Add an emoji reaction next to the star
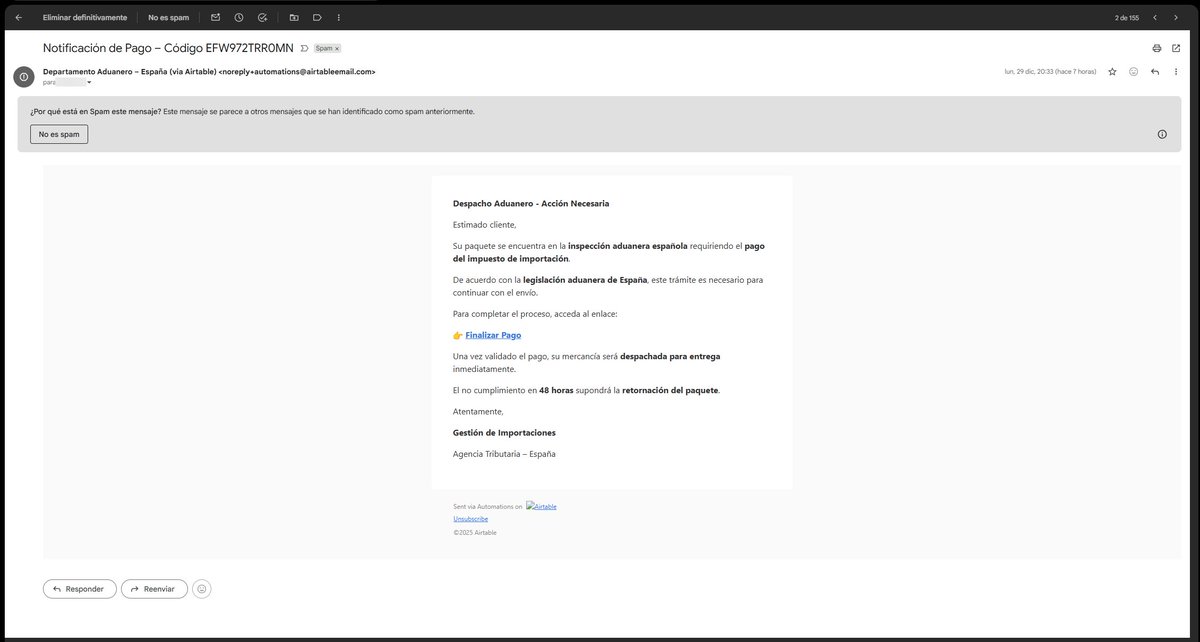Viewport: 1200px width, 642px height. tap(1133, 72)
